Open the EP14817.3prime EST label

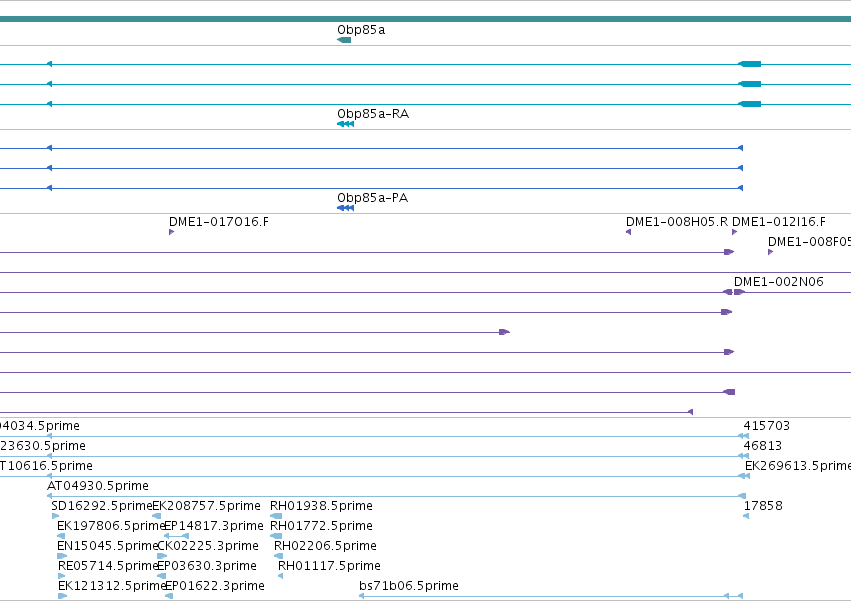[213, 526]
